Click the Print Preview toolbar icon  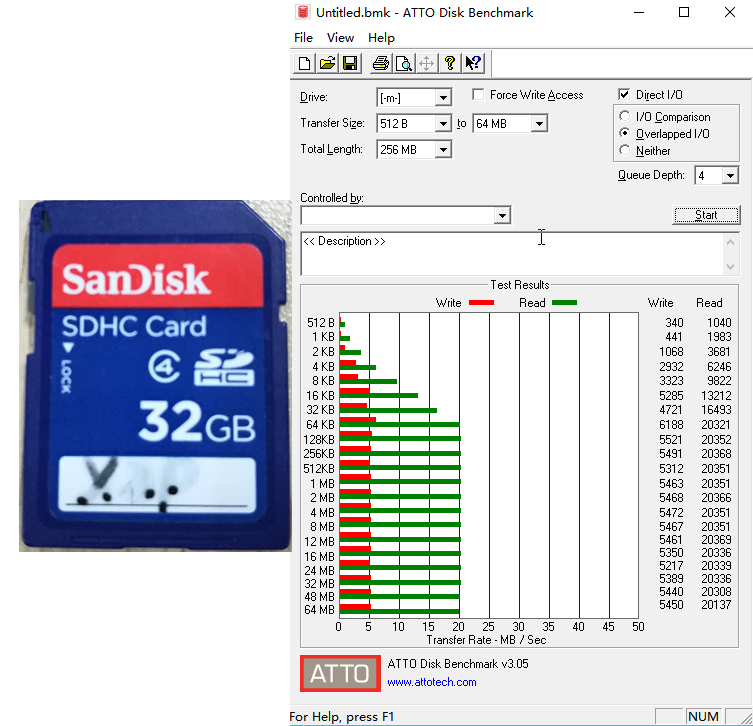pyautogui.click(x=404, y=63)
